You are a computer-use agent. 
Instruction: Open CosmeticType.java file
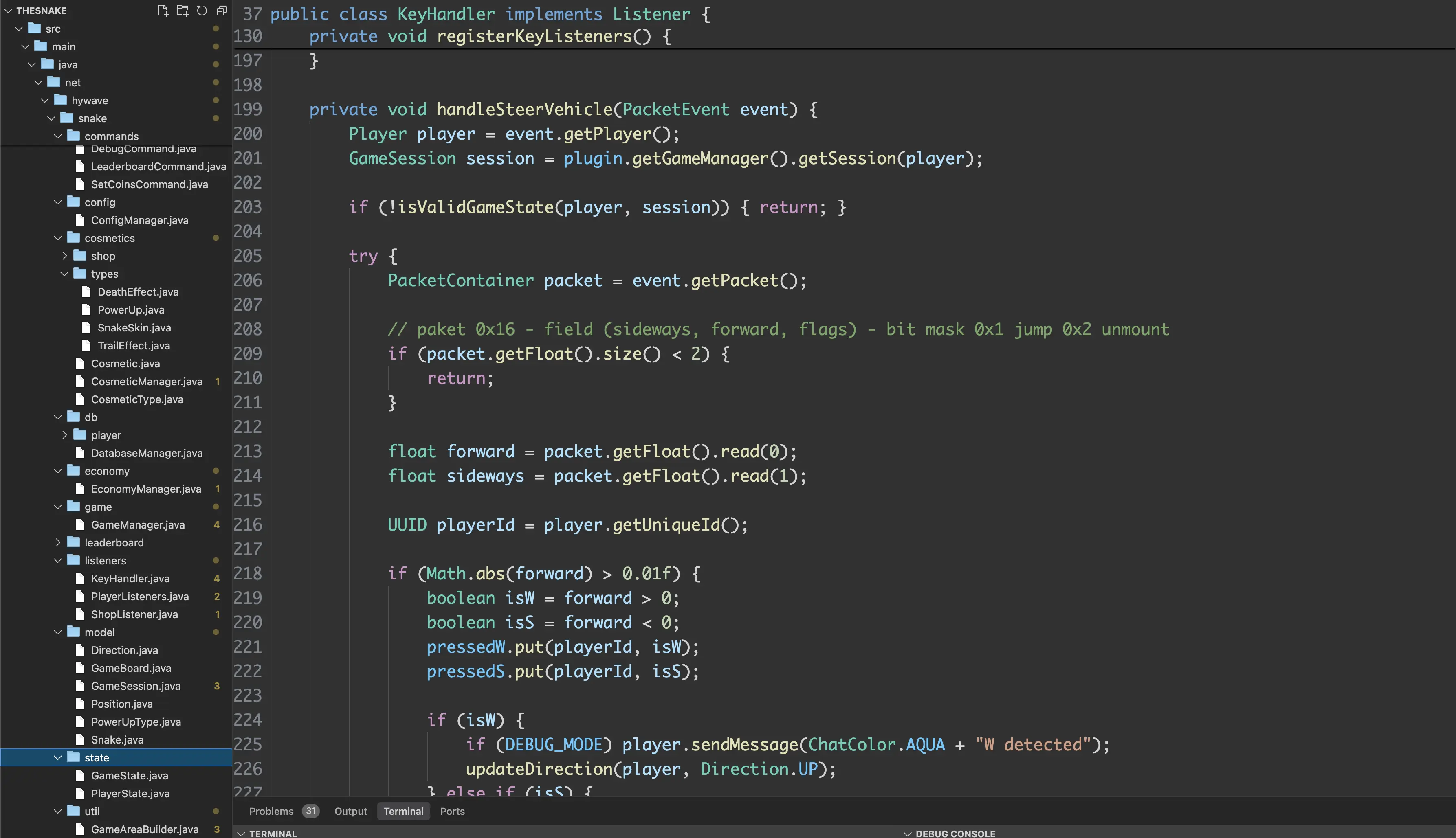tap(137, 399)
